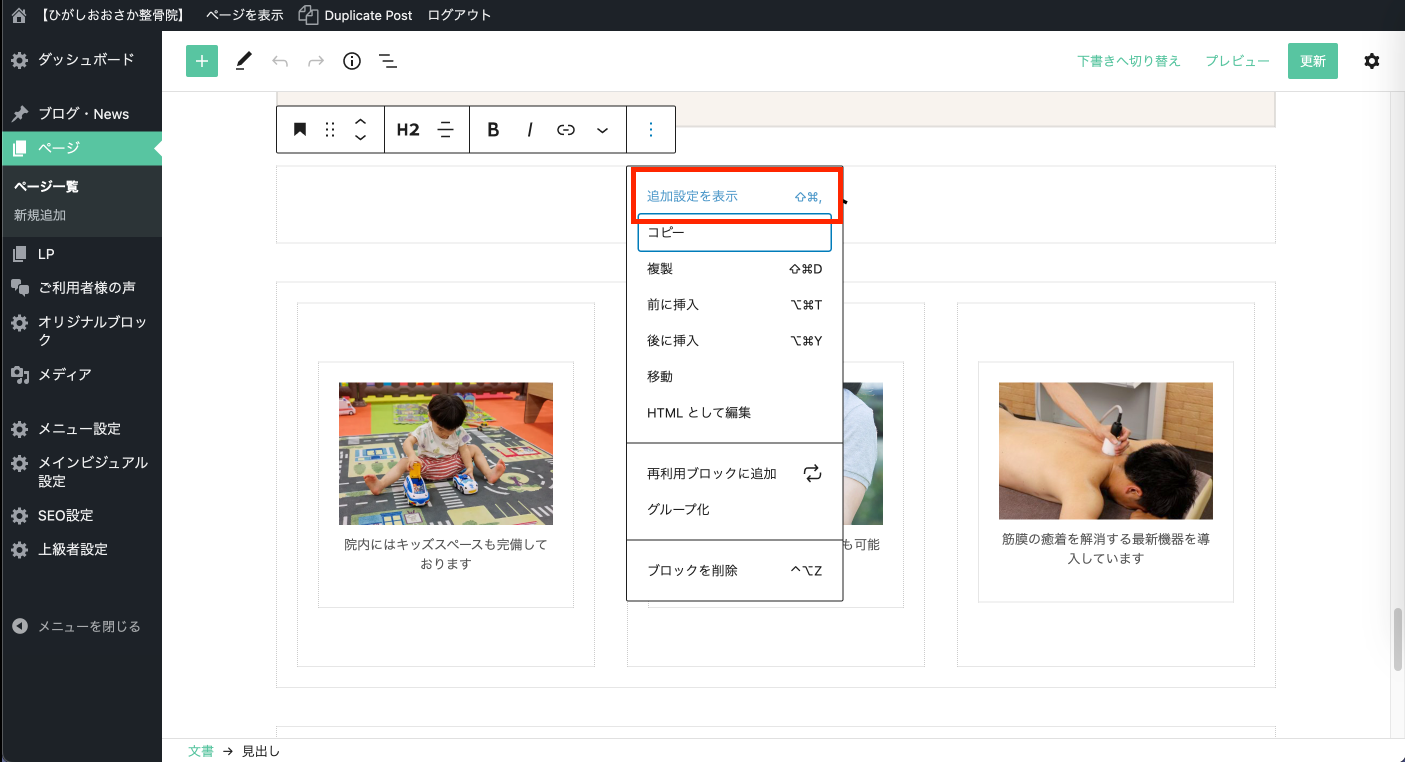1405x762 pixels.
Task: Toggle the three-dot block options menu
Action: click(651, 130)
